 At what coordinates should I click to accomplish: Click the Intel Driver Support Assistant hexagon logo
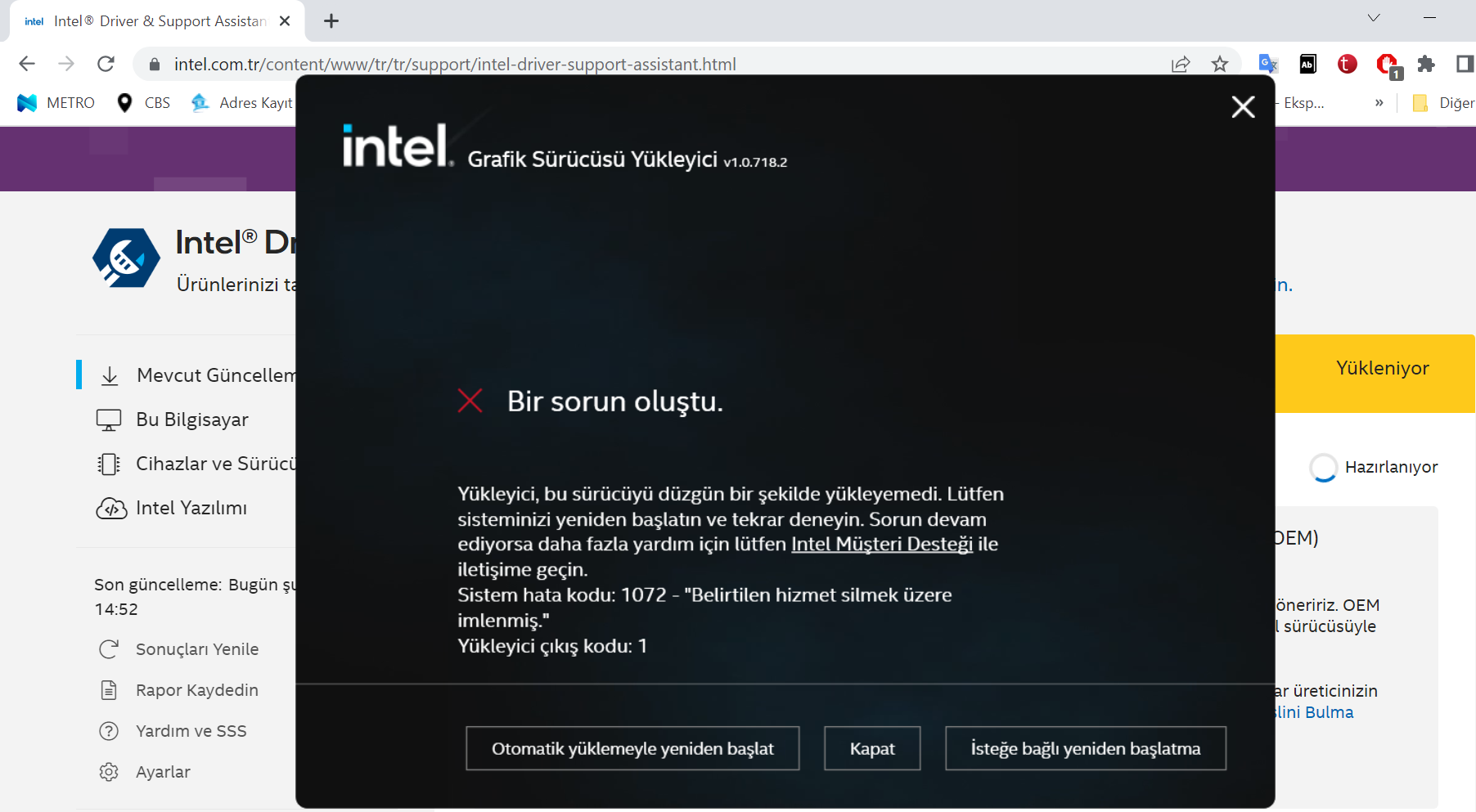[x=126, y=258]
